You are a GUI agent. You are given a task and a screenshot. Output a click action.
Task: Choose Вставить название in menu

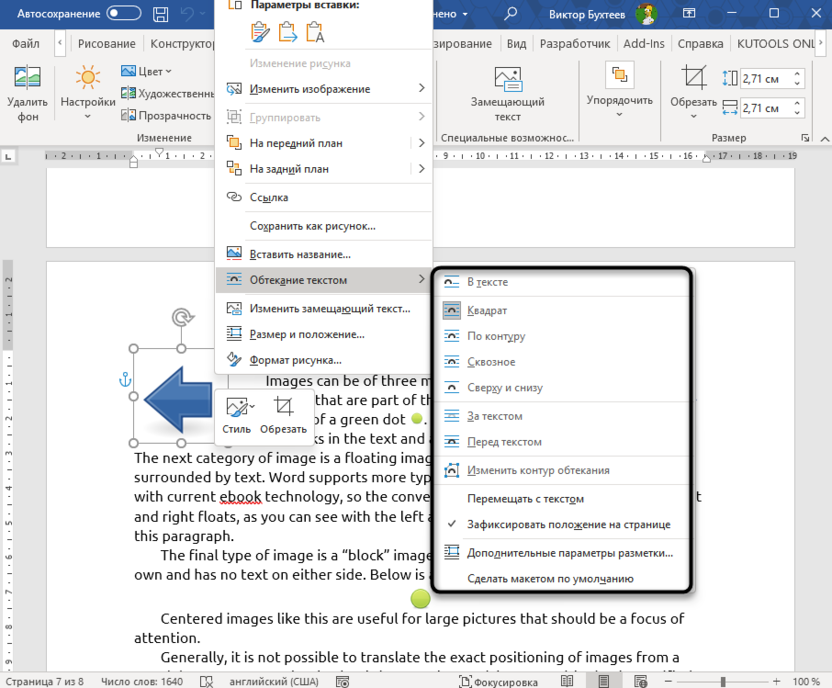(324, 254)
